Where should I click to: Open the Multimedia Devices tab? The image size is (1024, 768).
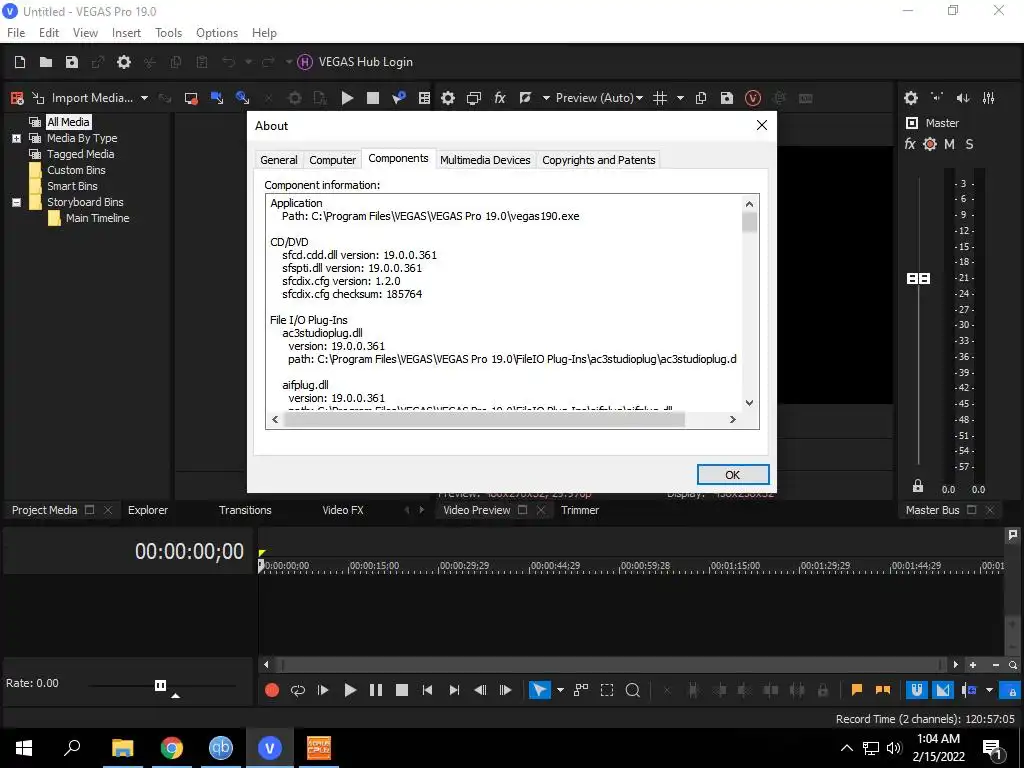[485, 160]
